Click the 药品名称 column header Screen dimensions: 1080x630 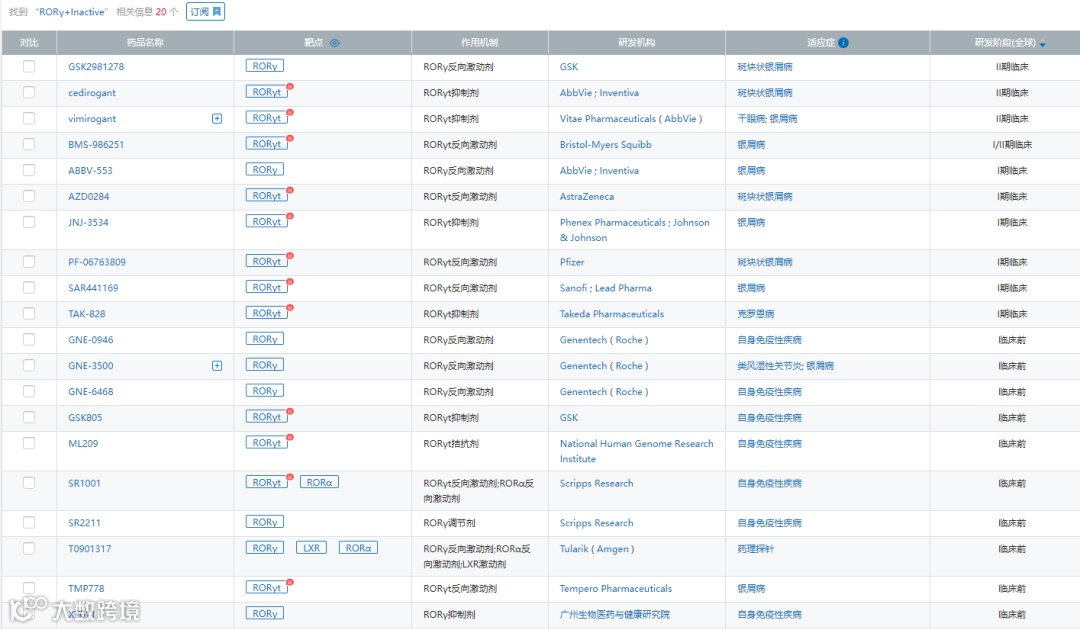[x=145, y=43]
